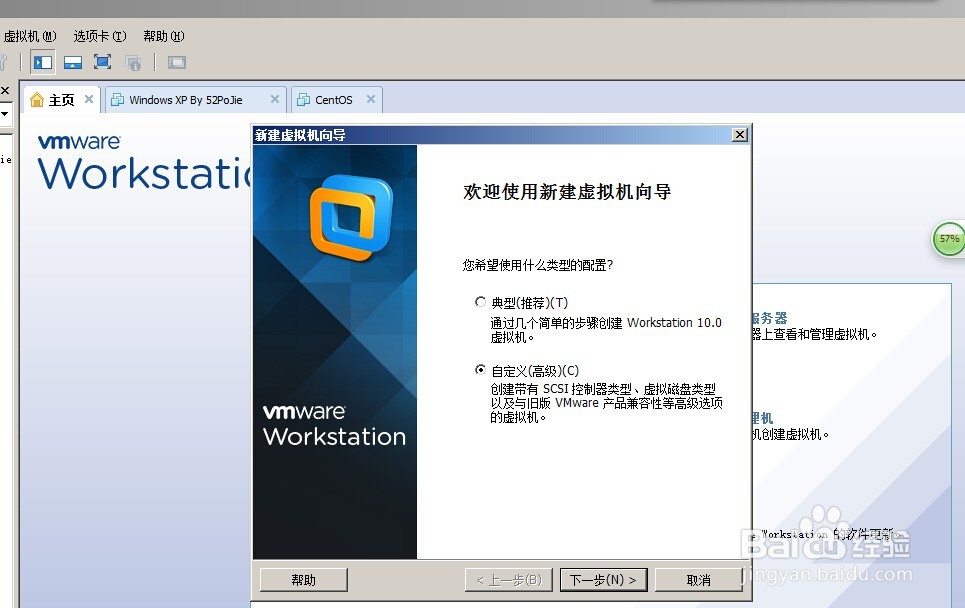The height and width of the screenshot is (608, 965).
Task: Toggle the library sidebar view icon
Action: 42,62
